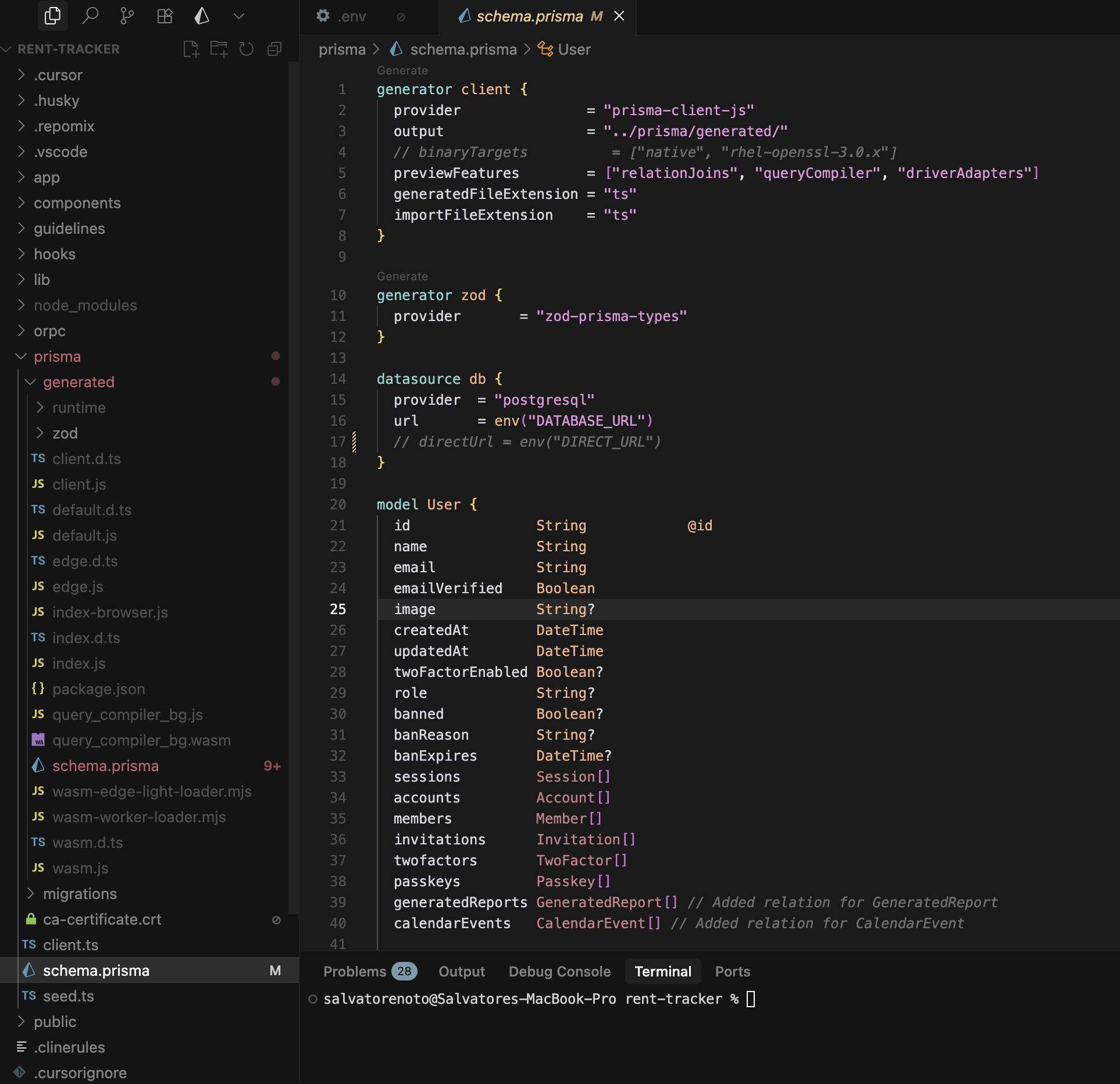Click the New File icon in explorer
The width and height of the screenshot is (1120, 1084).
point(191,49)
